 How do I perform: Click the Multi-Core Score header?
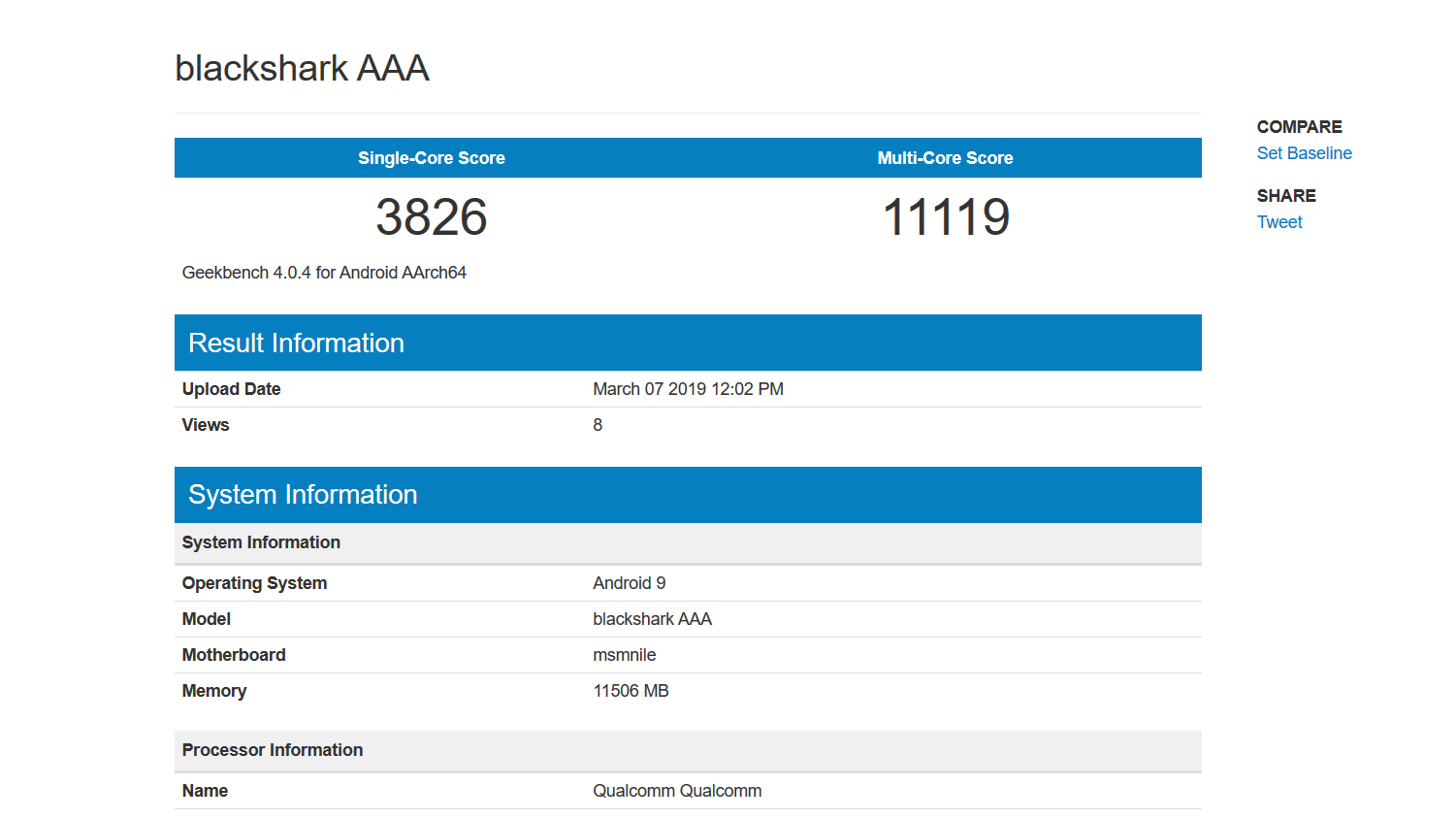tap(945, 158)
